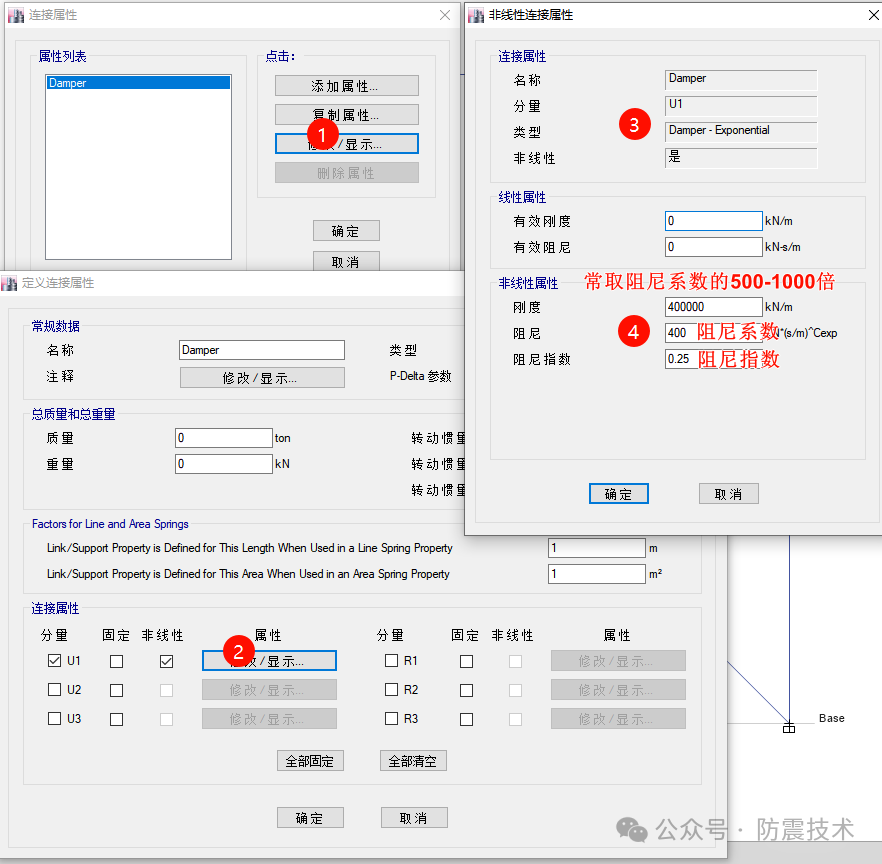
Task: Select Damper in the 属性列表 list
Action: [x=137, y=82]
